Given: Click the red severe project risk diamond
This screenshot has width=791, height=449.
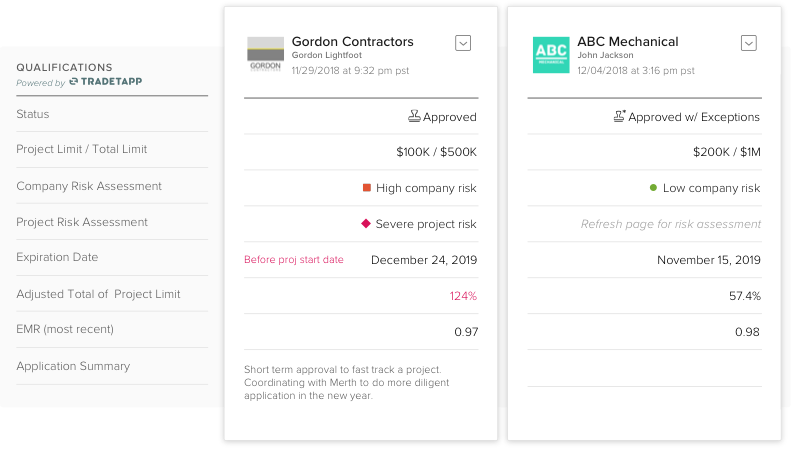Looking at the screenshot, I should click(x=367, y=223).
